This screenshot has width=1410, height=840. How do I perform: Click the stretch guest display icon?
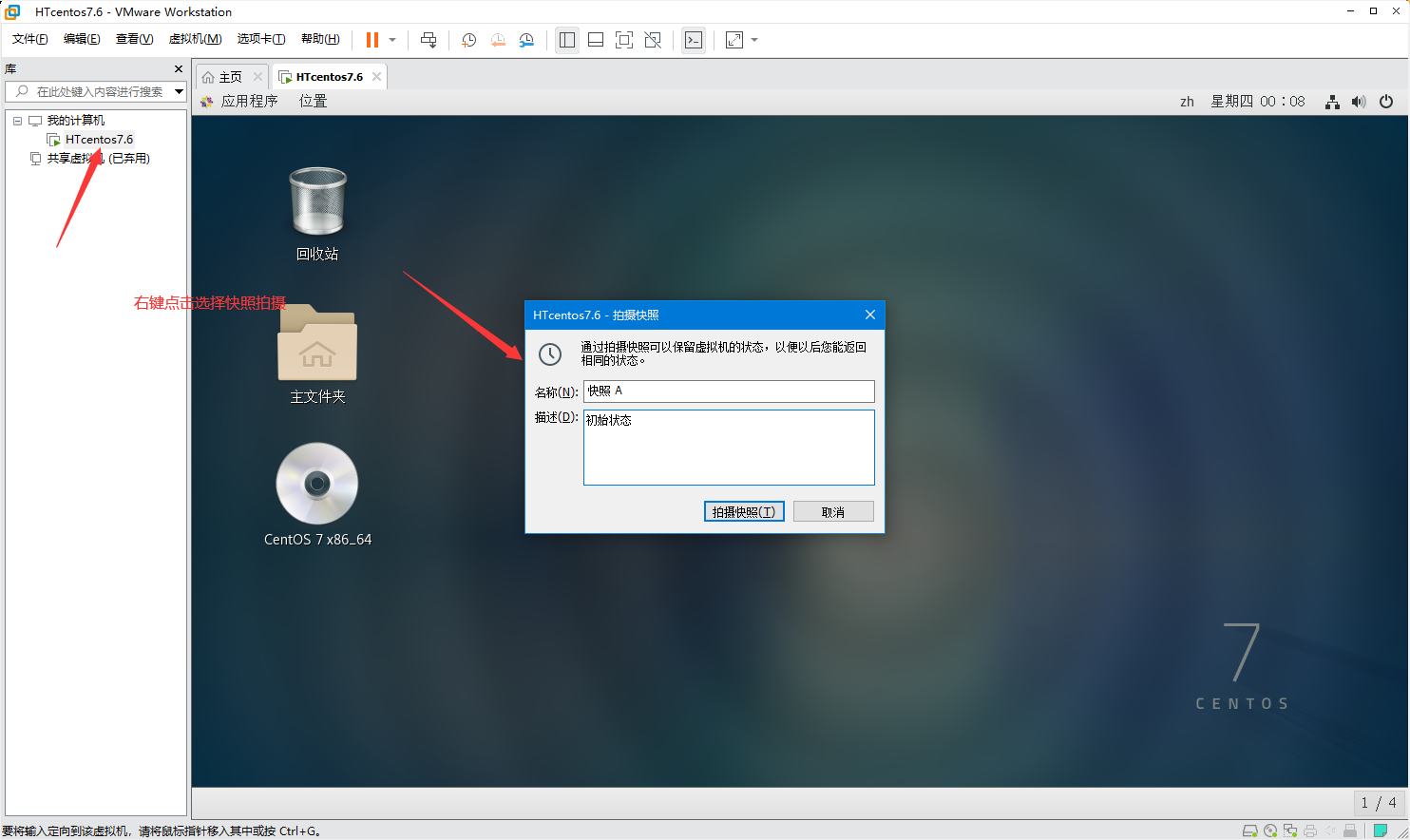pyautogui.click(x=734, y=40)
